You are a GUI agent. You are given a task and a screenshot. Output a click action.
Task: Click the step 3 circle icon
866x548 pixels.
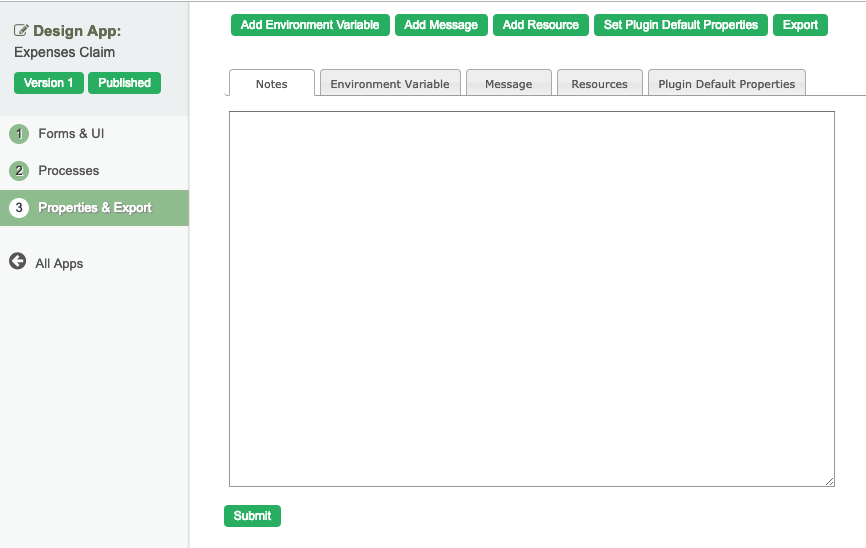(x=18, y=208)
